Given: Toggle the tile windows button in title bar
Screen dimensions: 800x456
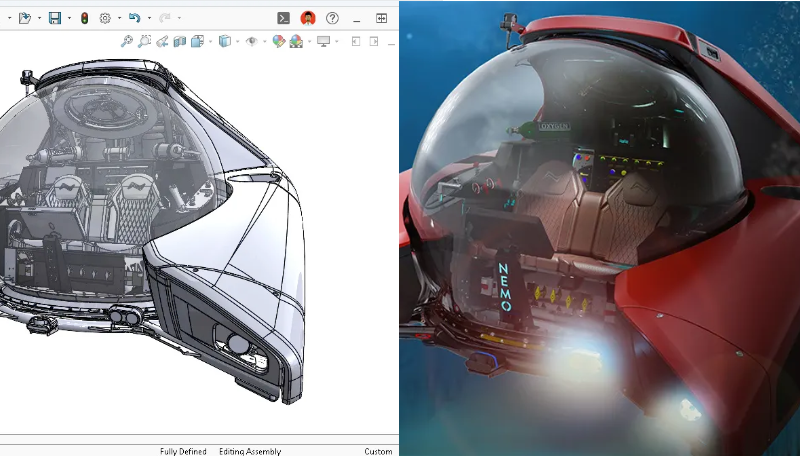Looking at the screenshot, I should pyautogui.click(x=381, y=18).
